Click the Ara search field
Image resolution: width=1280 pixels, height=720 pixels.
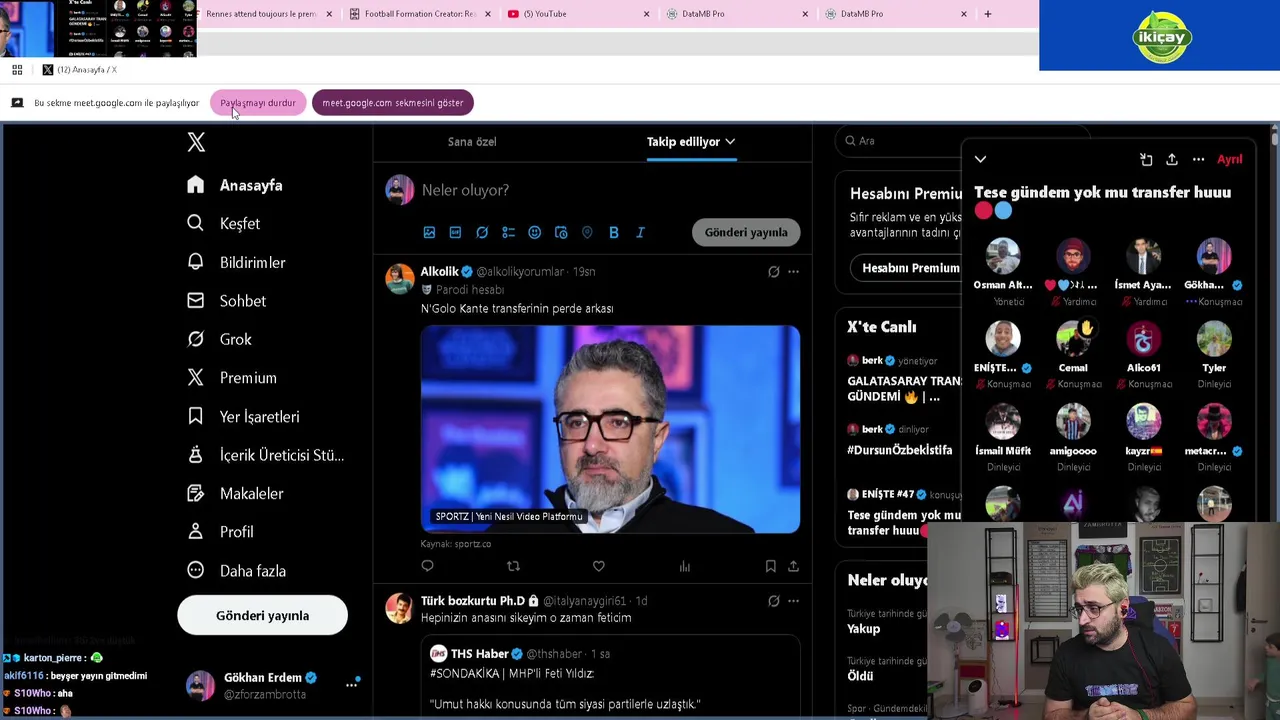click(x=900, y=141)
